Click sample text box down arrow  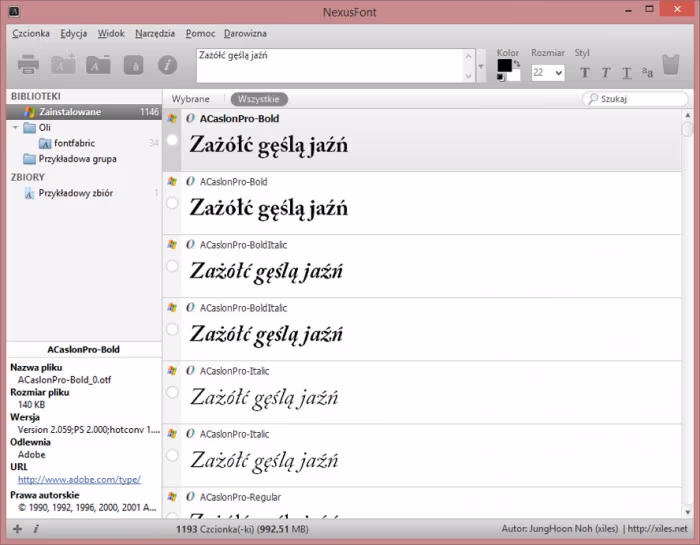click(468, 75)
